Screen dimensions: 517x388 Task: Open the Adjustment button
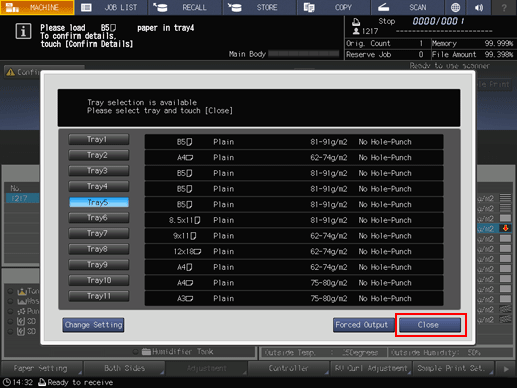pyautogui.click(x=206, y=368)
